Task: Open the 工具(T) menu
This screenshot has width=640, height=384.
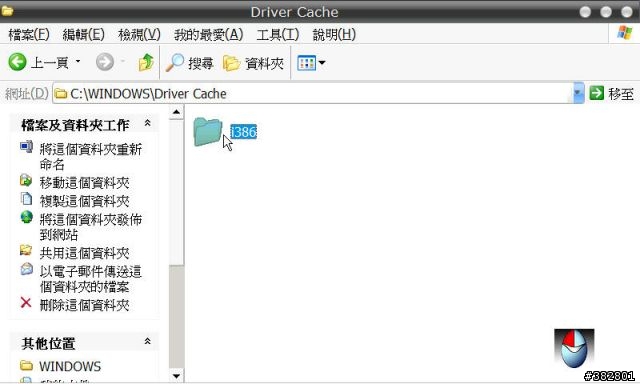Action: coord(278,34)
